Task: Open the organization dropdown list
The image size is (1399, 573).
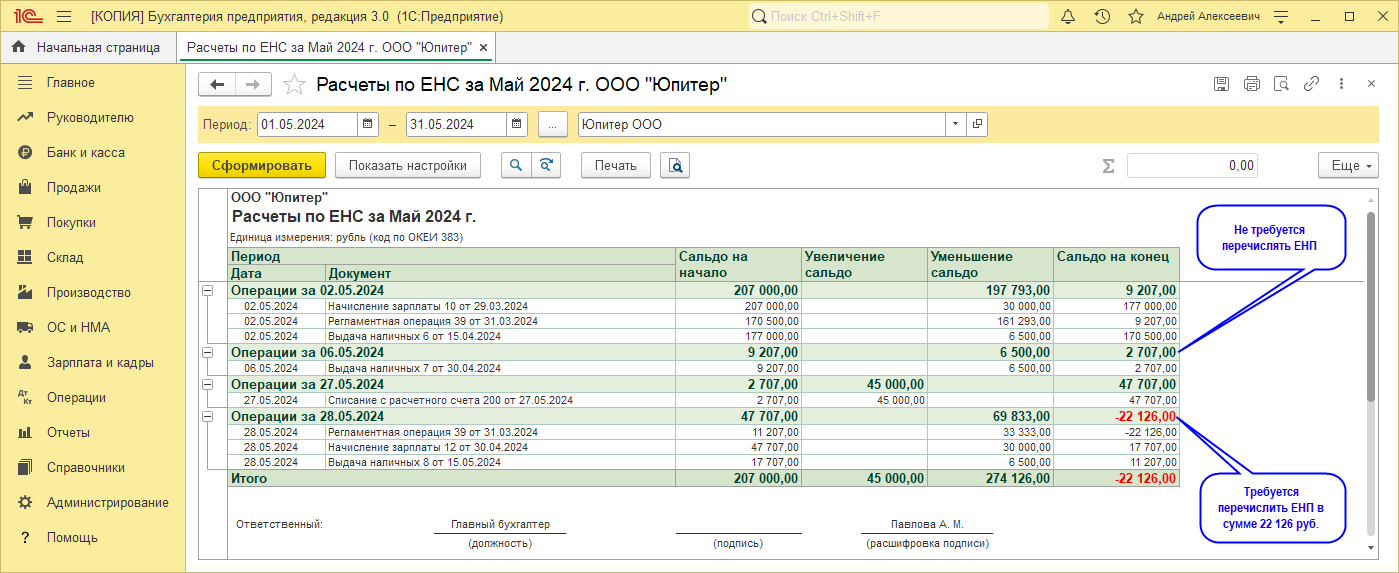Action: pos(955,124)
